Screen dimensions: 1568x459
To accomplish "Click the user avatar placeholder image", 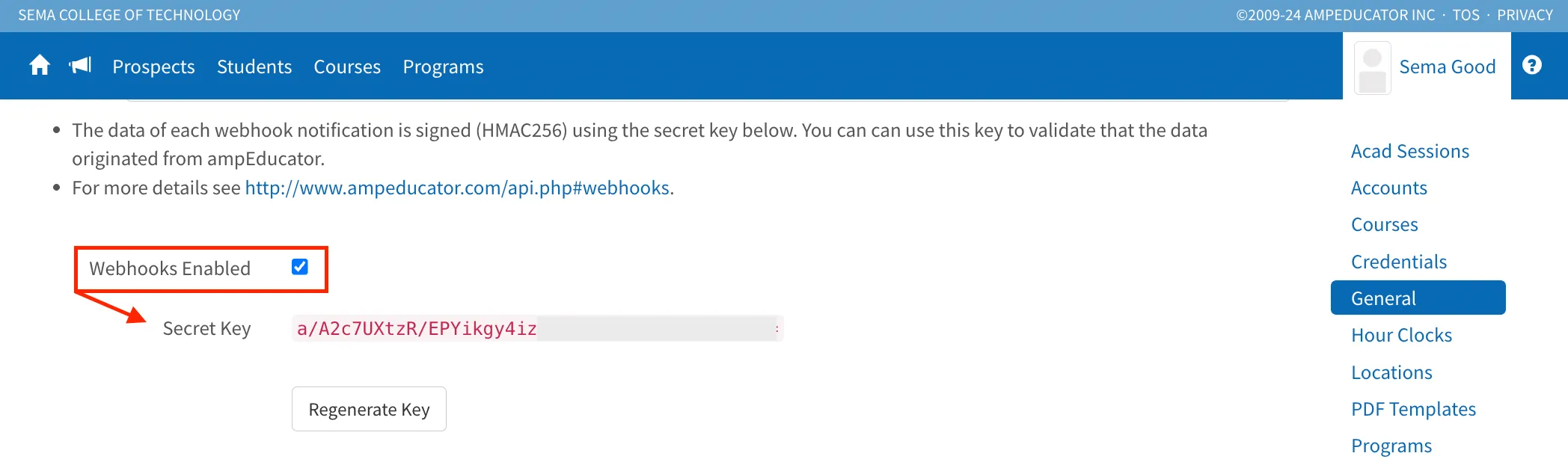I will [1373, 68].
